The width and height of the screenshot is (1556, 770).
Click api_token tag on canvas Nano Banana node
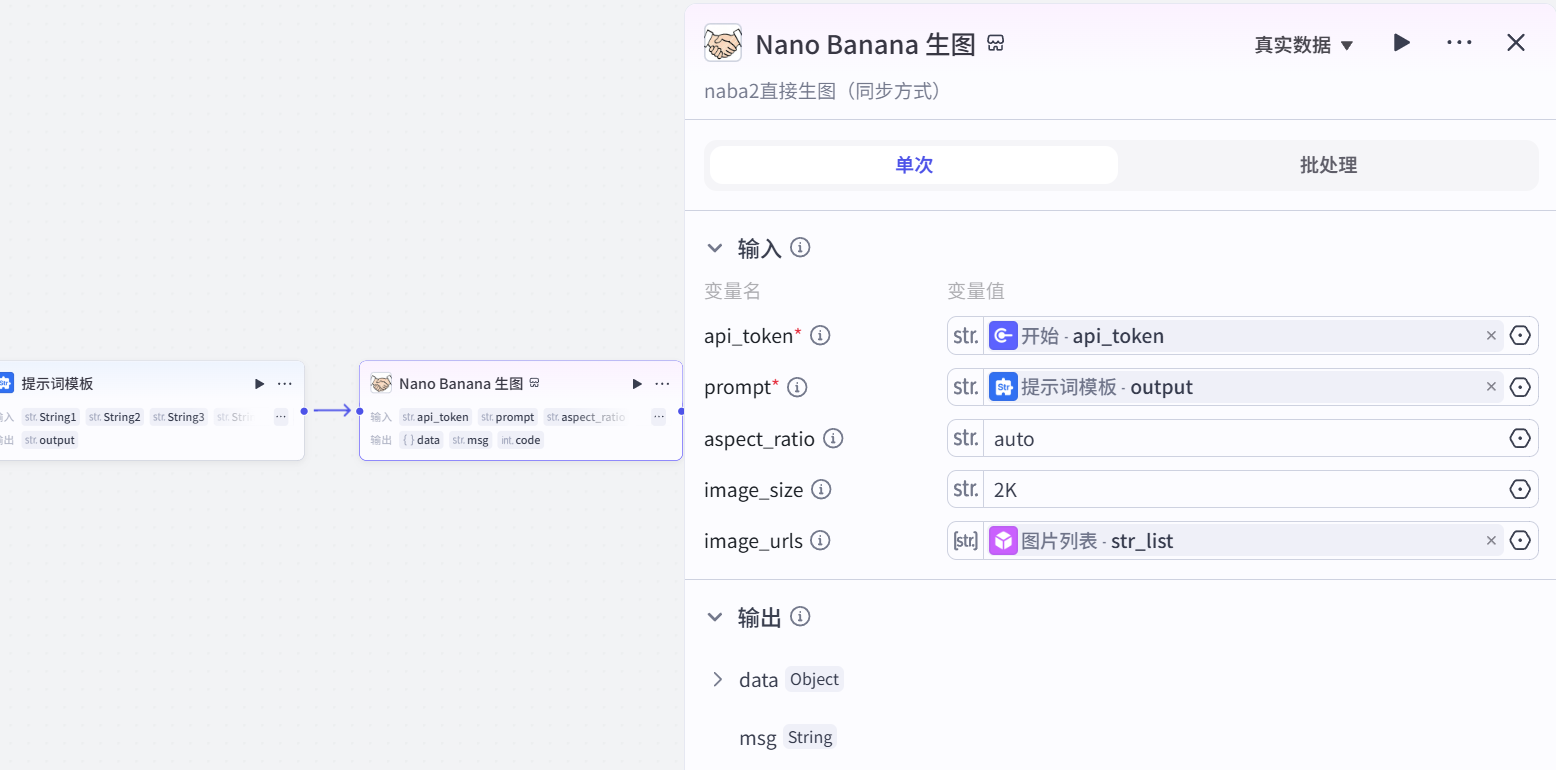(x=435, y=417)
